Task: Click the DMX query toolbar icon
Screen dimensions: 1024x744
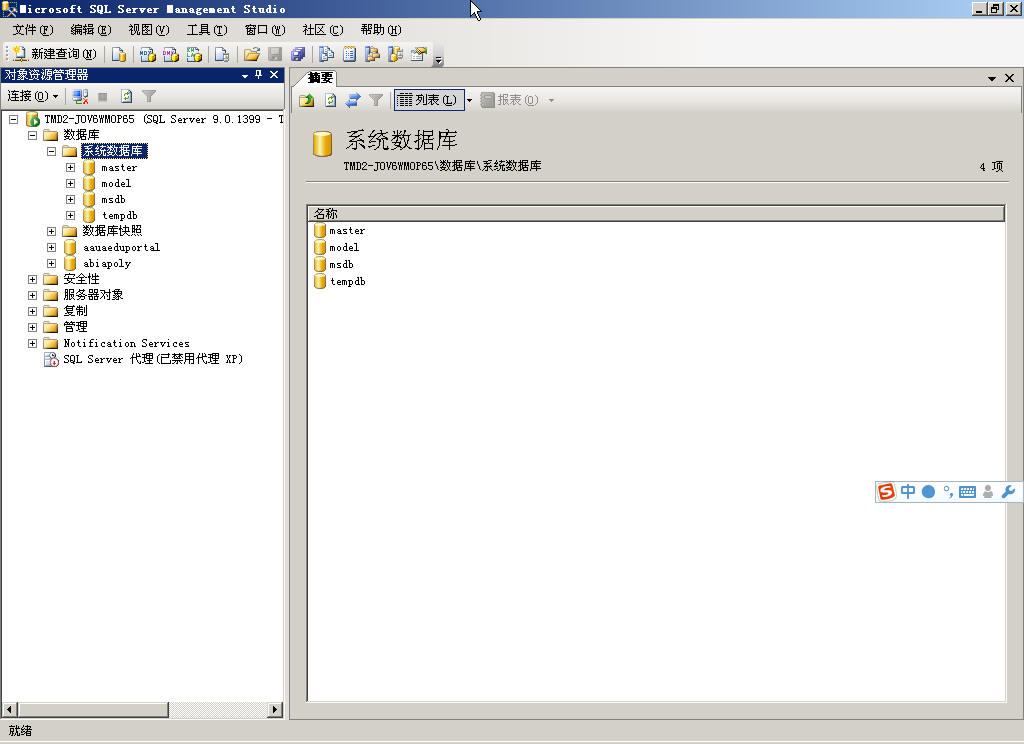Action: 170,54
